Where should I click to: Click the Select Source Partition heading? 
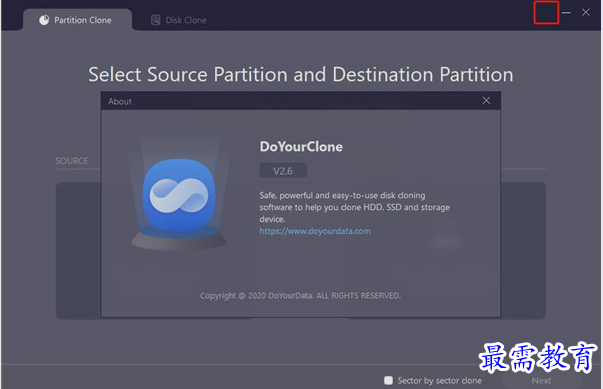[x=301, y=75]
